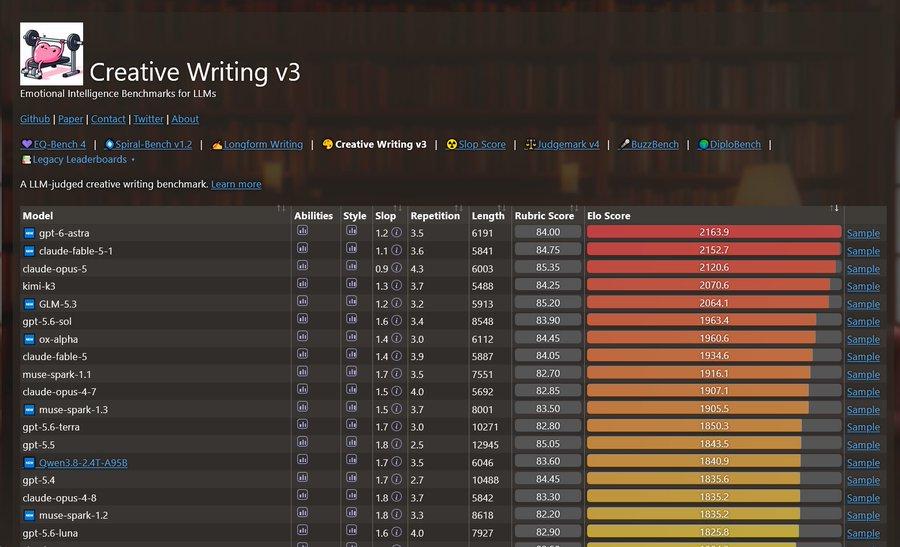Open Abilities chart icon for gpt-5.6-luna
This screenshot has height=547, width=900.
(x=302, y=531)
